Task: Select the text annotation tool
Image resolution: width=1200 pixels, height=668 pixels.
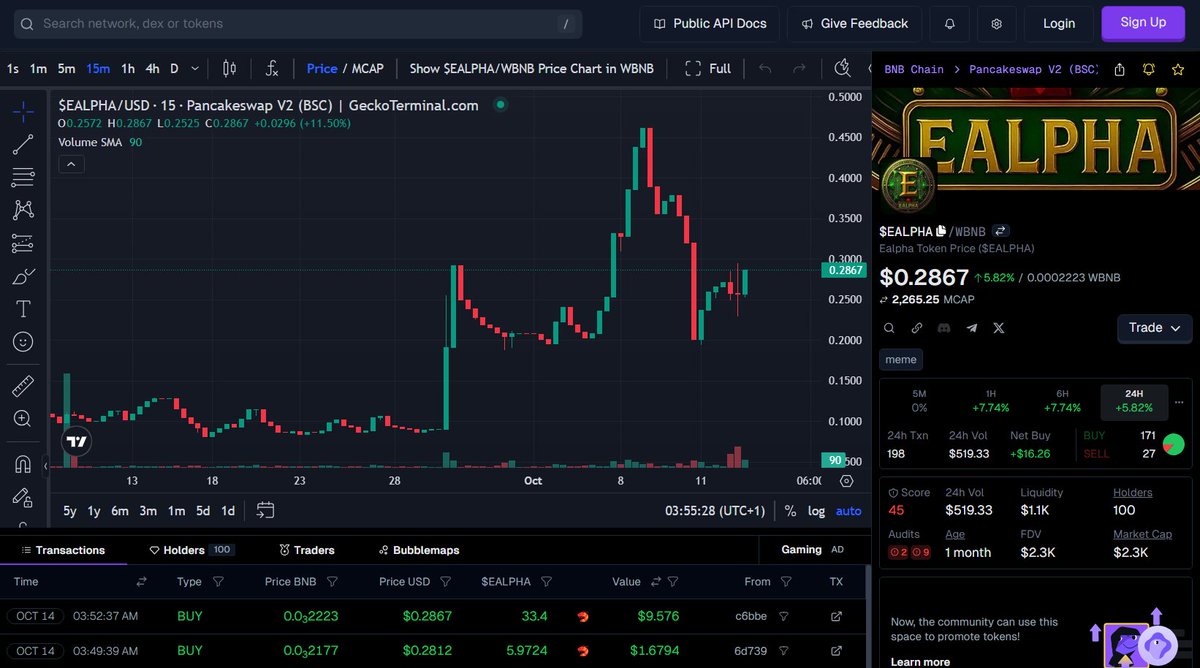Action: (23, 308)
